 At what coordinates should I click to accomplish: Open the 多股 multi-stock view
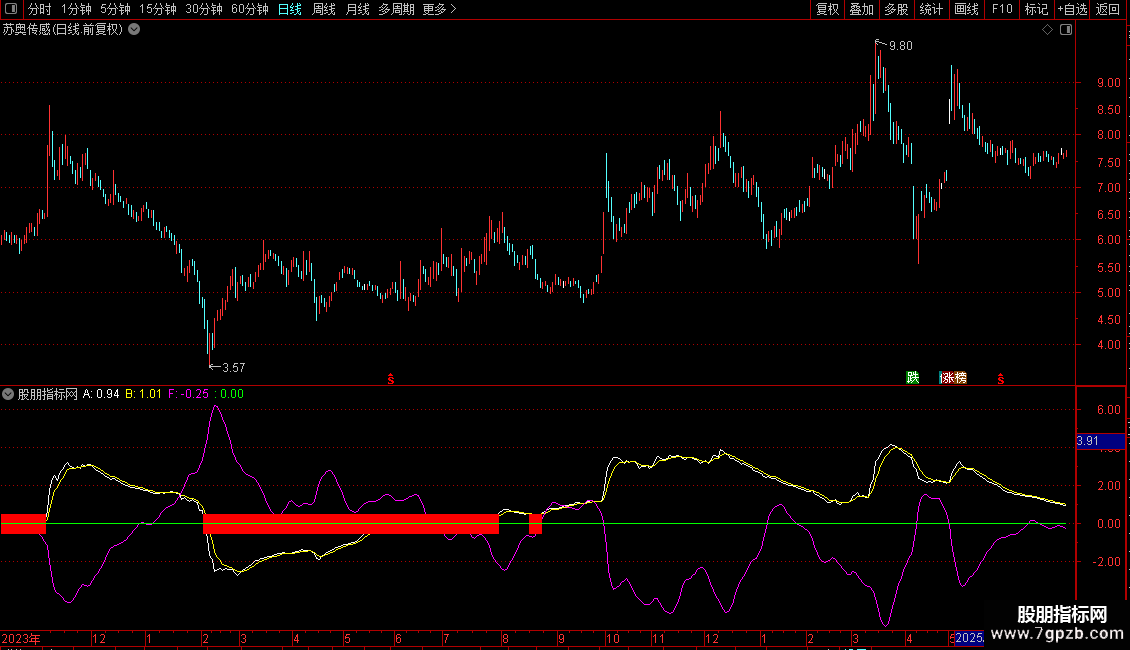coord(897,9)
